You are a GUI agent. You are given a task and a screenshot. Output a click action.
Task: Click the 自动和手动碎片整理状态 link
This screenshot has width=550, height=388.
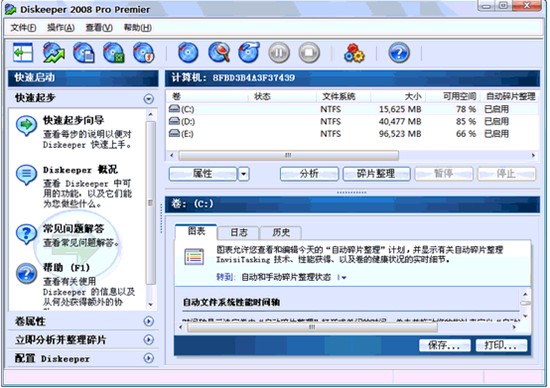[x=286, y=277]
